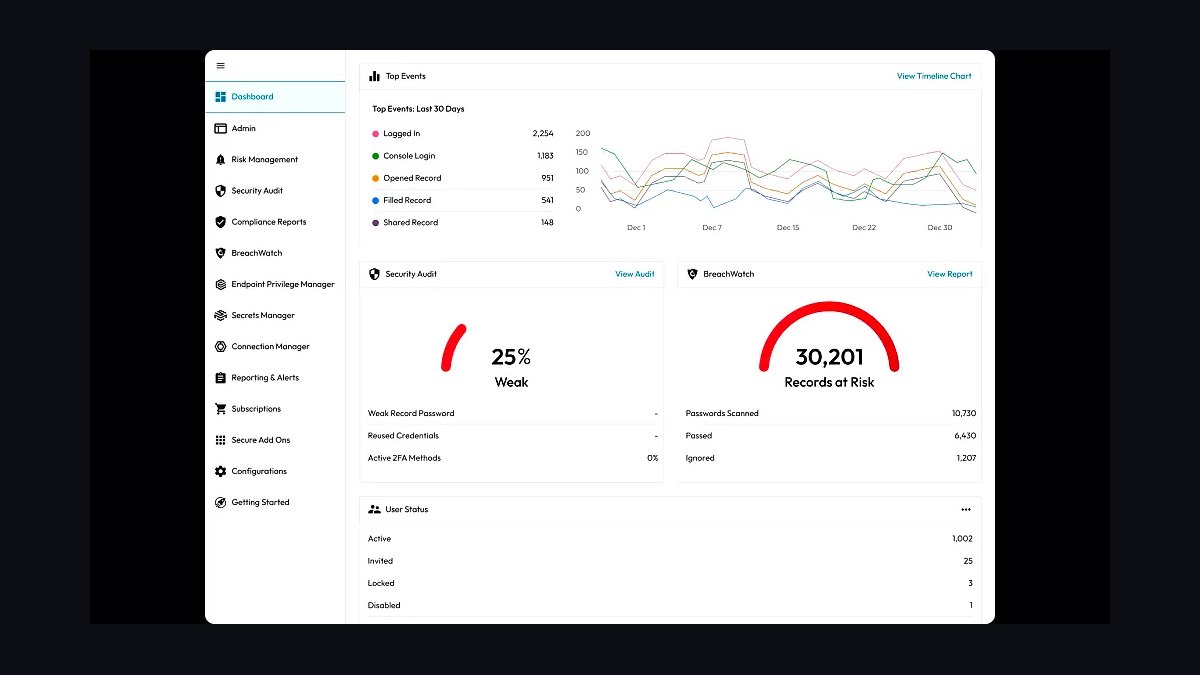Click the BreachWatch sidebar icon
1200x675 pixels.
point(221,253)
